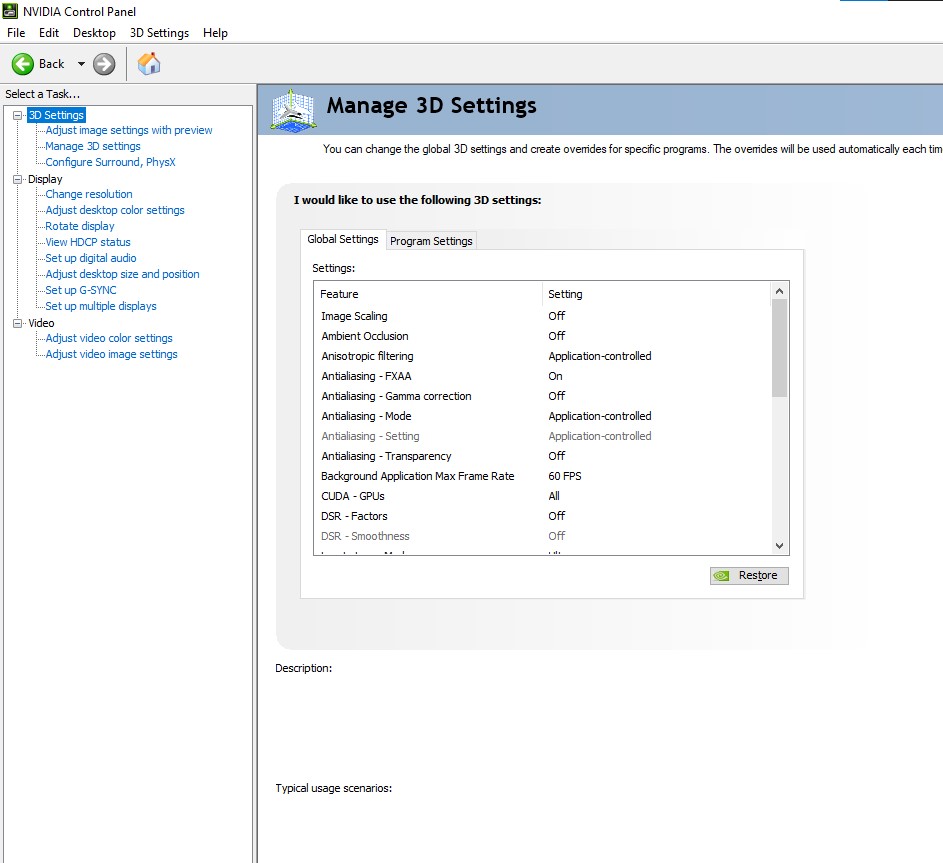The height and width of the screenshot is (863, 943).
Task: Open the File menu
Action: tap(16, 32)
